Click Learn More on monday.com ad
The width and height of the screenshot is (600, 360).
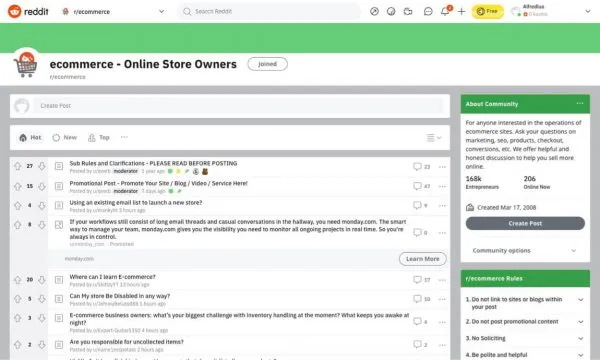coord(422,259)
